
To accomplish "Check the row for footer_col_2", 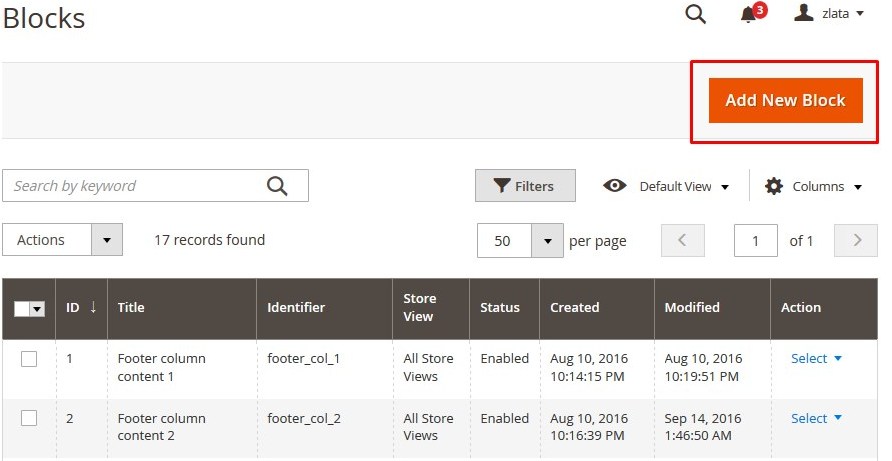I will [x=29, y=418].
